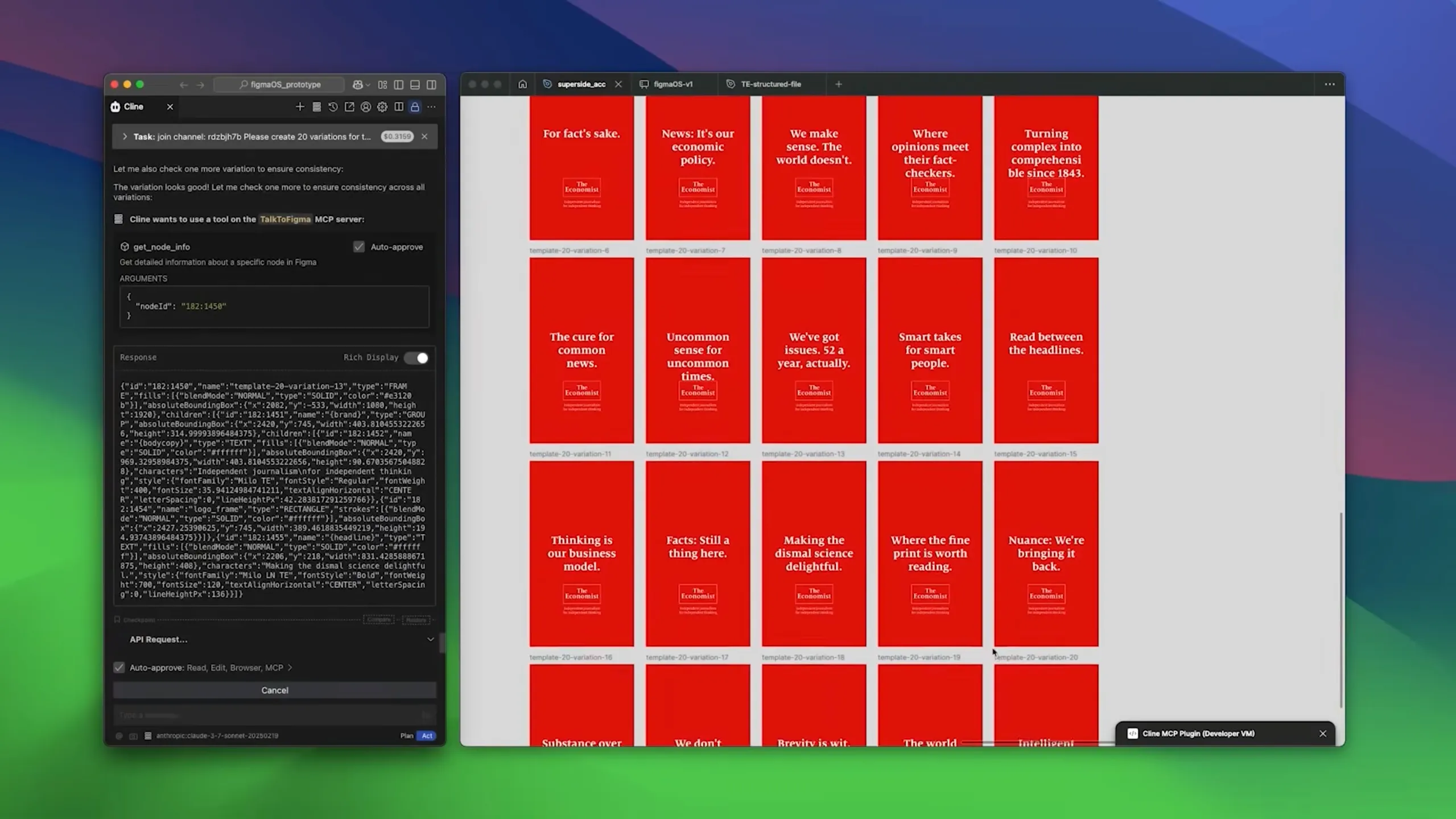Open Cline settings gear icon
1456x819 pixels.
tap(382, 106)
